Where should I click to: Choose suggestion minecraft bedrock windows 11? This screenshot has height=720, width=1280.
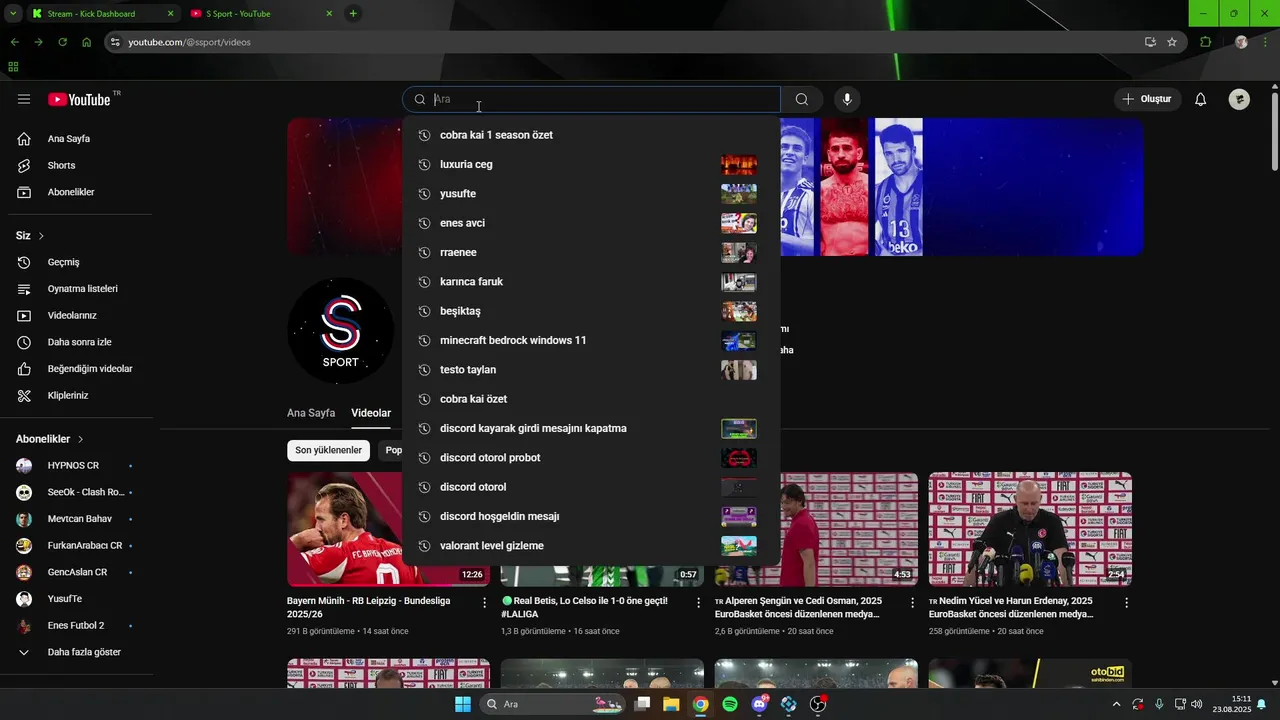pyautogui.click(x=591, y=340)
